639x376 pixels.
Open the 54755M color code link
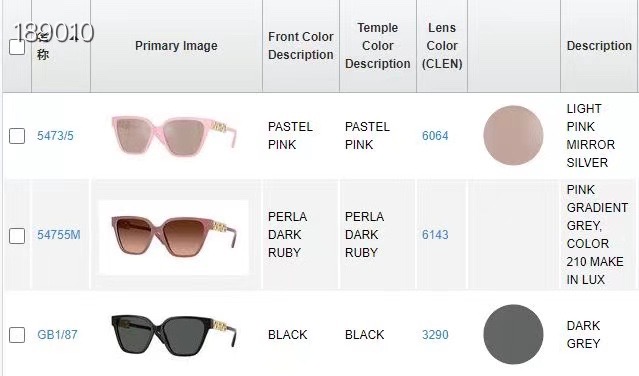pos(59,235)
